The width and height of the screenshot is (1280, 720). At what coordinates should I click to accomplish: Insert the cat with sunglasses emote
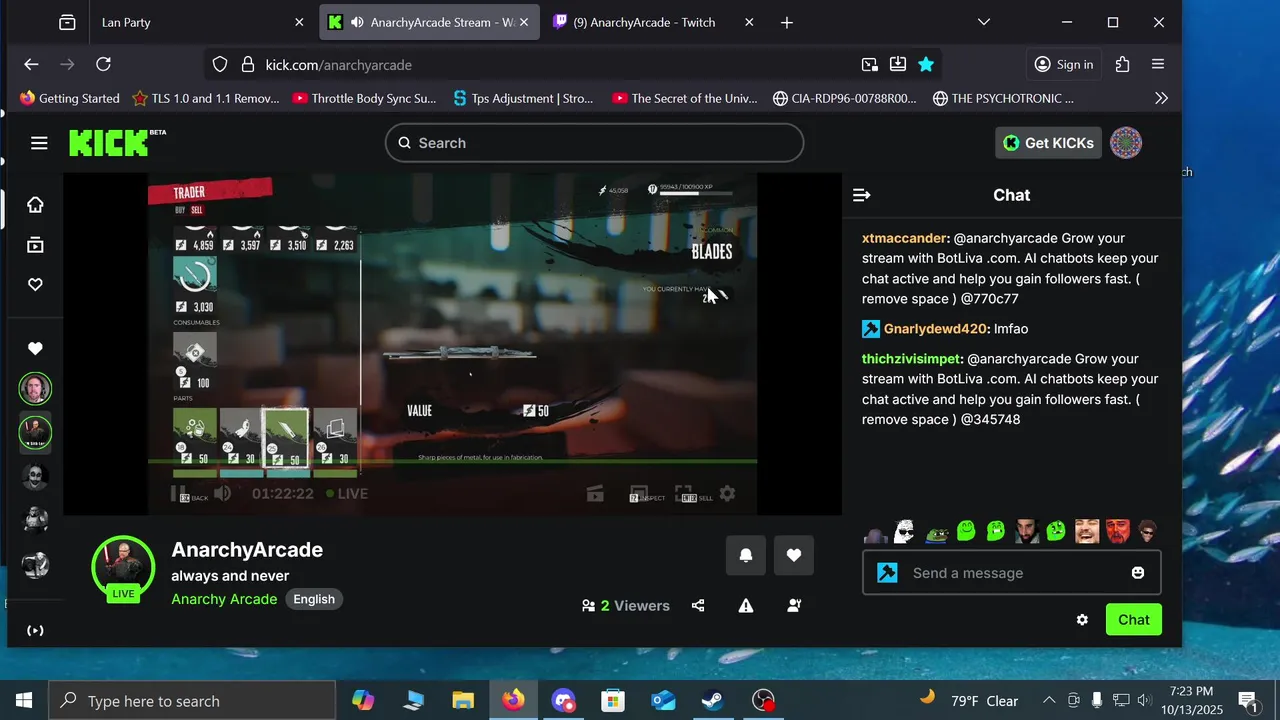click(x=904, y=531)
